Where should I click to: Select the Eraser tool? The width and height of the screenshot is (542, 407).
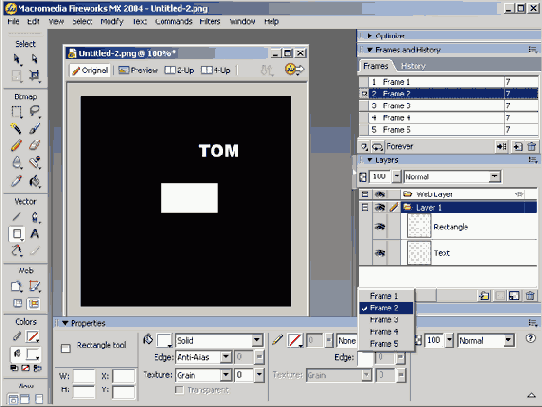[34, 145]
